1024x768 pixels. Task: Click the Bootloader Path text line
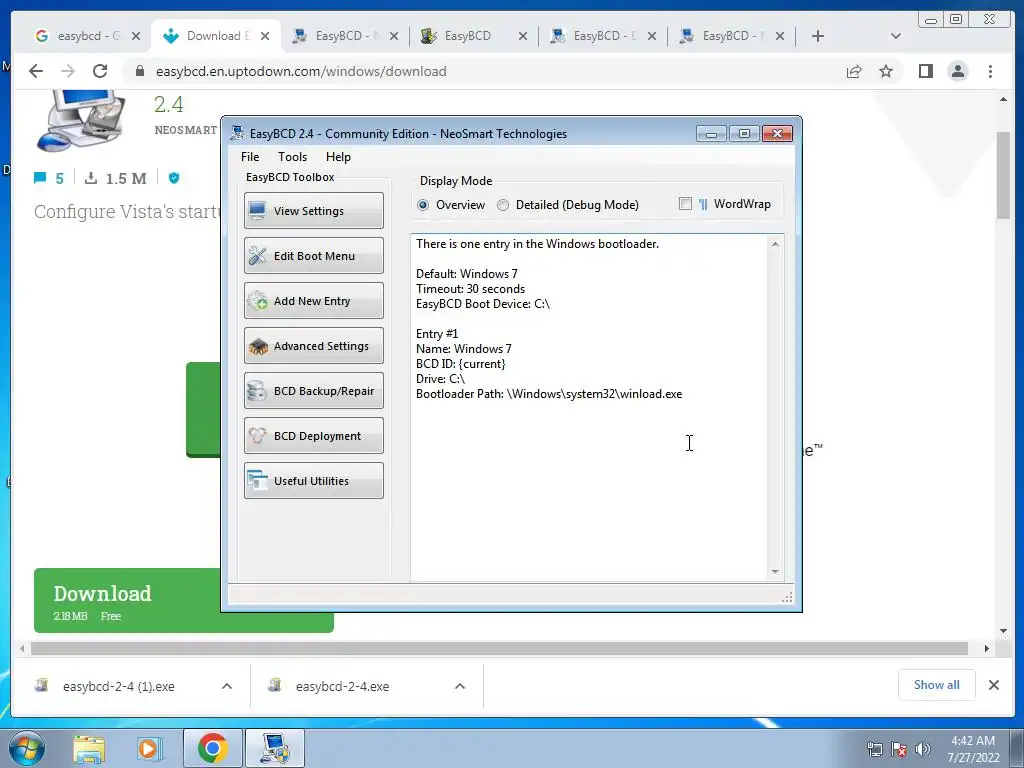[x=549, y=394]
